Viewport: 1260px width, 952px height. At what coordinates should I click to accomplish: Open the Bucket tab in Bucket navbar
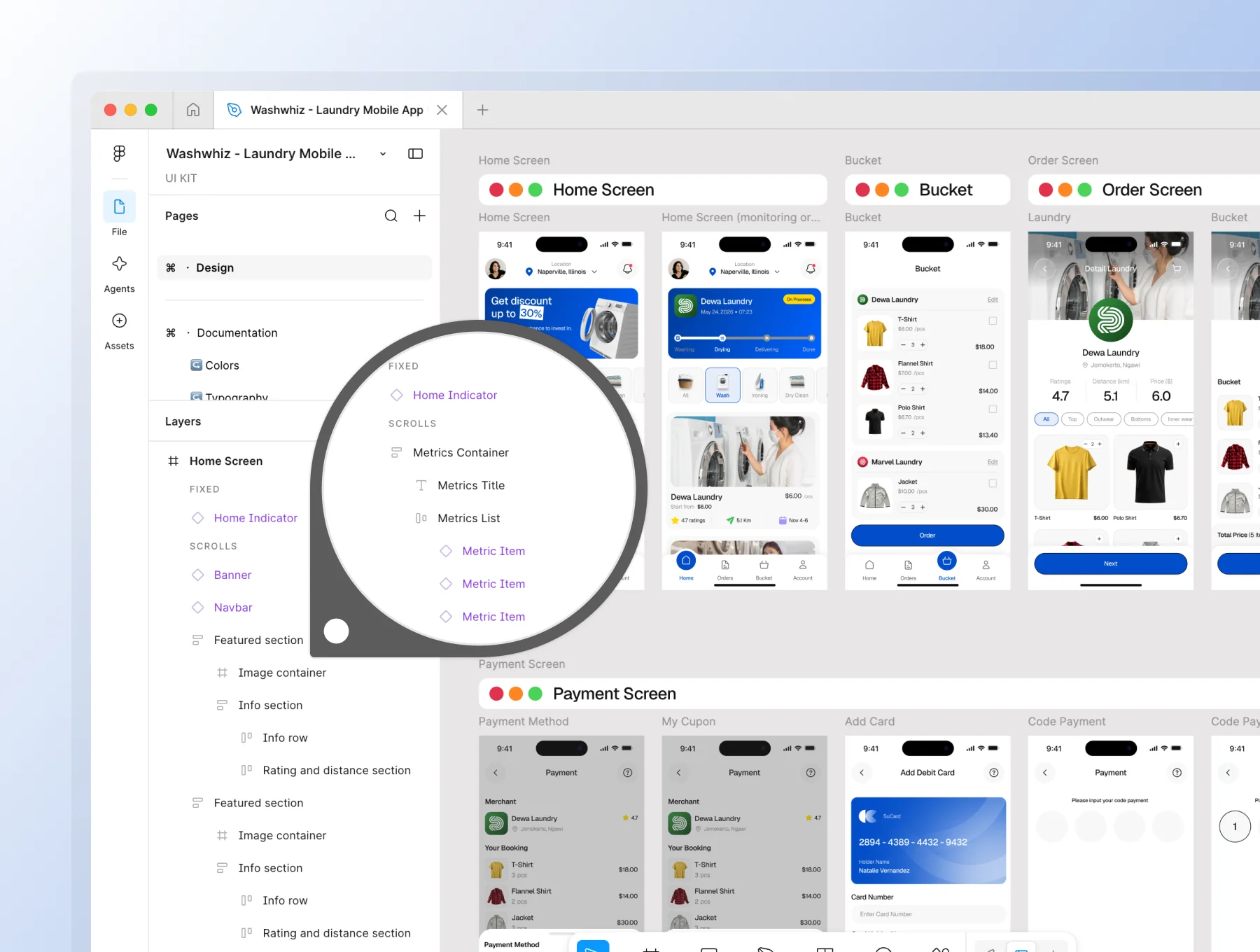coord(947,566)
